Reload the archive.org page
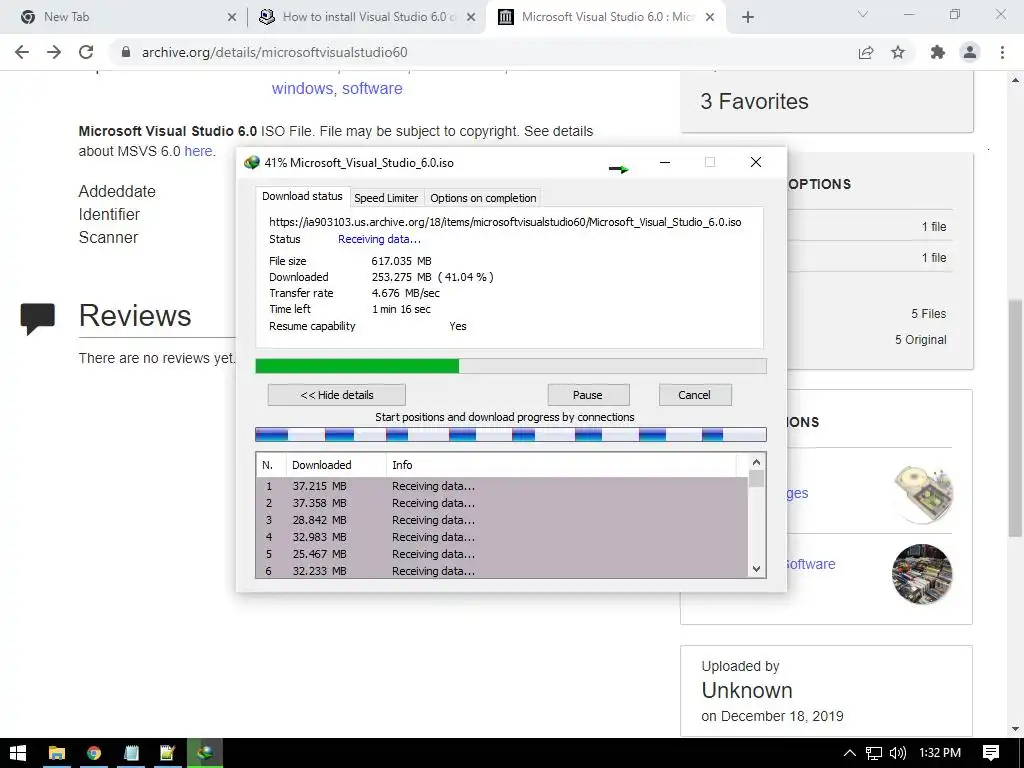The image size is (1024, 768). click(x=86, y=52)
